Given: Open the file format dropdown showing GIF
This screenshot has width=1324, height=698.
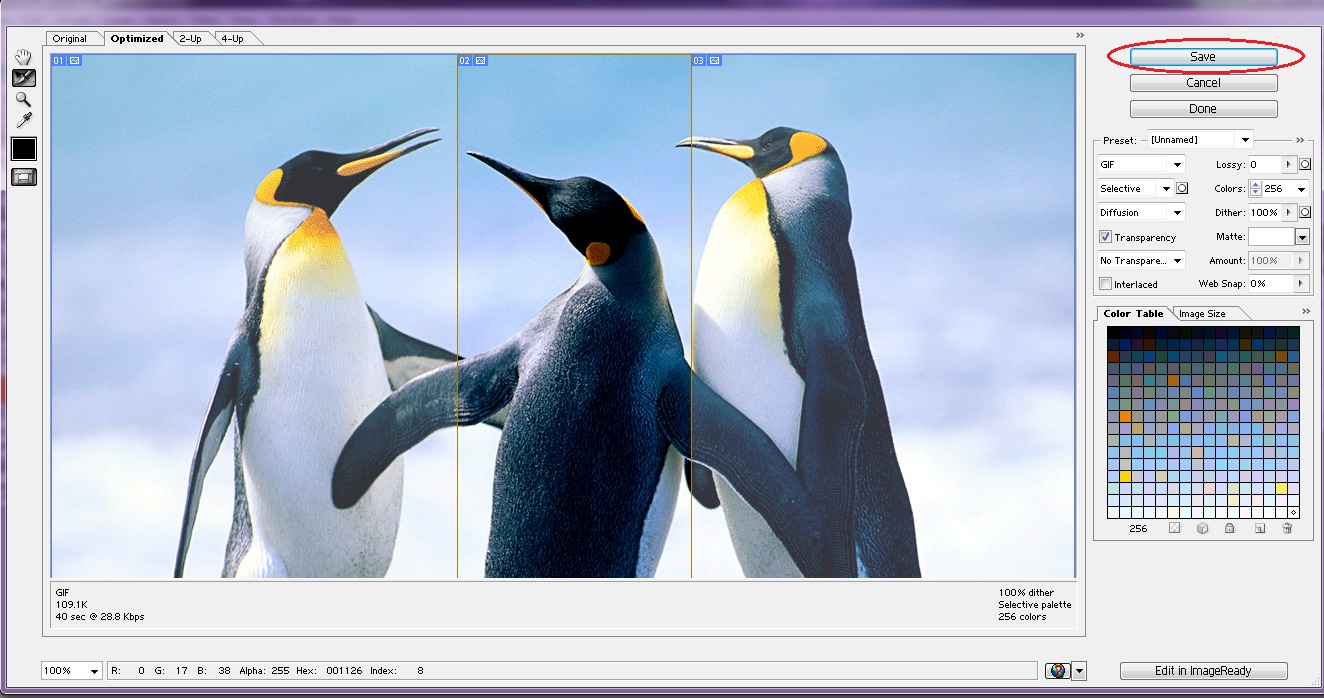Looking at the screenshot, I should [1140, 164].
